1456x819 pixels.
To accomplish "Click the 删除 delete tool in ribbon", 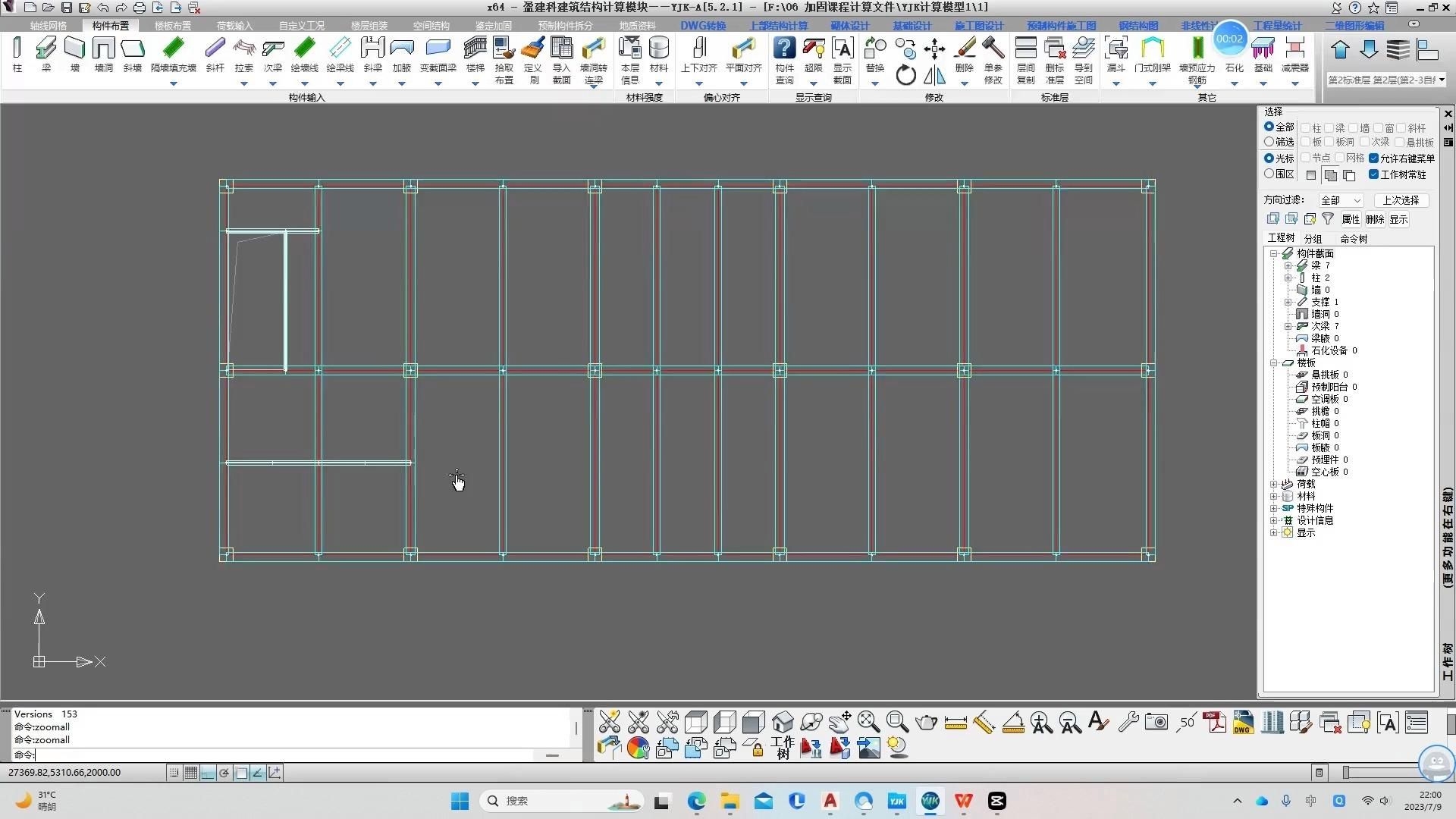I will tap(964, 55).
